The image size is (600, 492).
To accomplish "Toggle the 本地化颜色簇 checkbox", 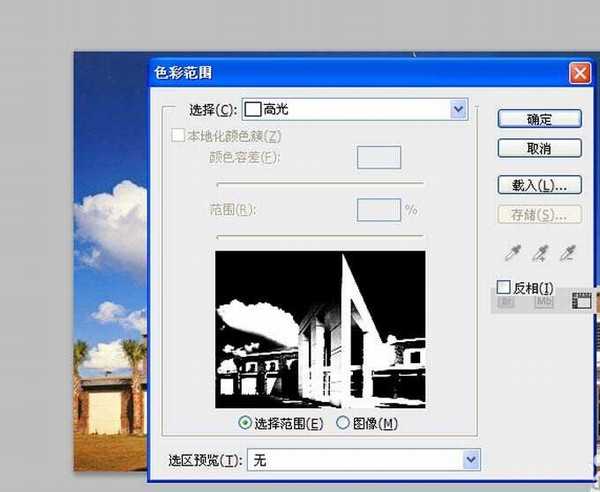I will [x=178, y=135].
